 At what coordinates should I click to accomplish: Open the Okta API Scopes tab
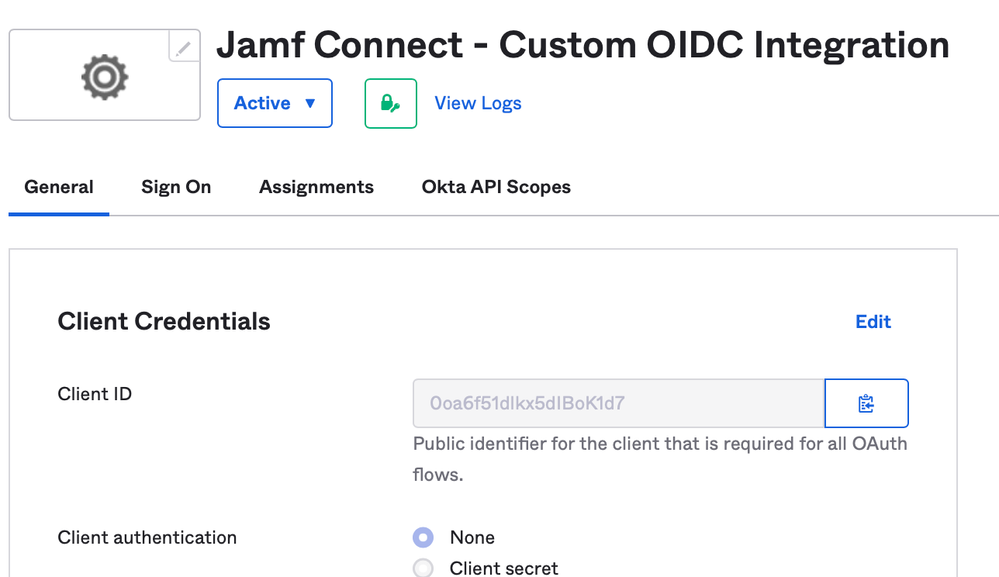click(496, 187)
